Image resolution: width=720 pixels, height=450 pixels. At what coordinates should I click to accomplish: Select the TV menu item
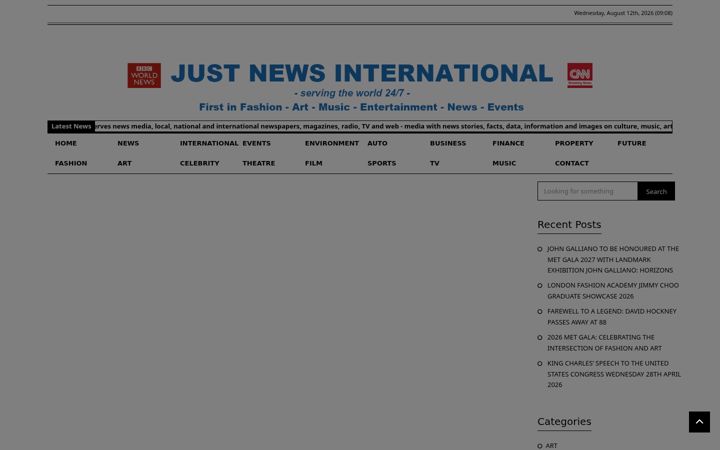434,163
